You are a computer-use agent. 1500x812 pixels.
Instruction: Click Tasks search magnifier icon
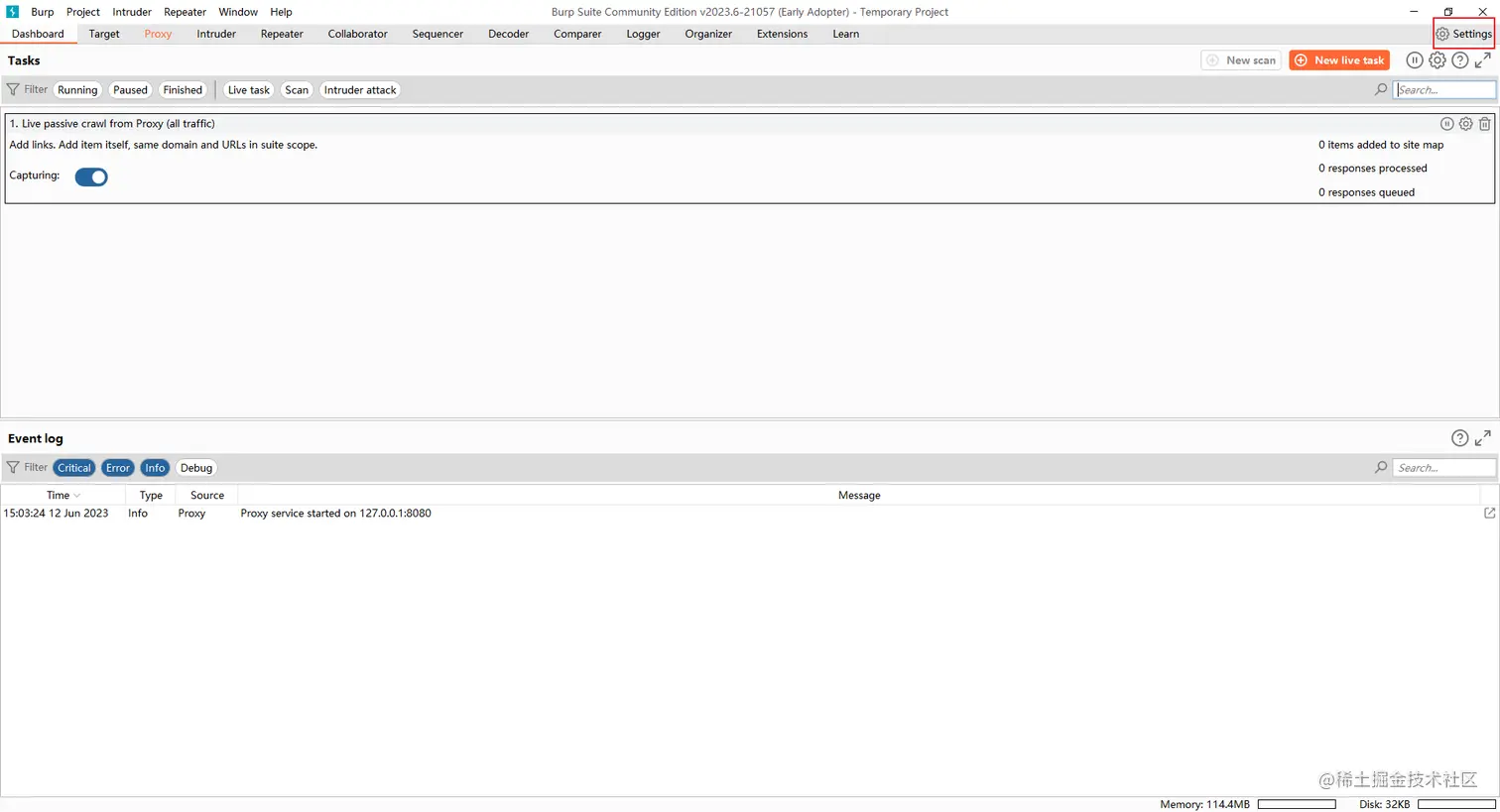(x=1381, y=89)
